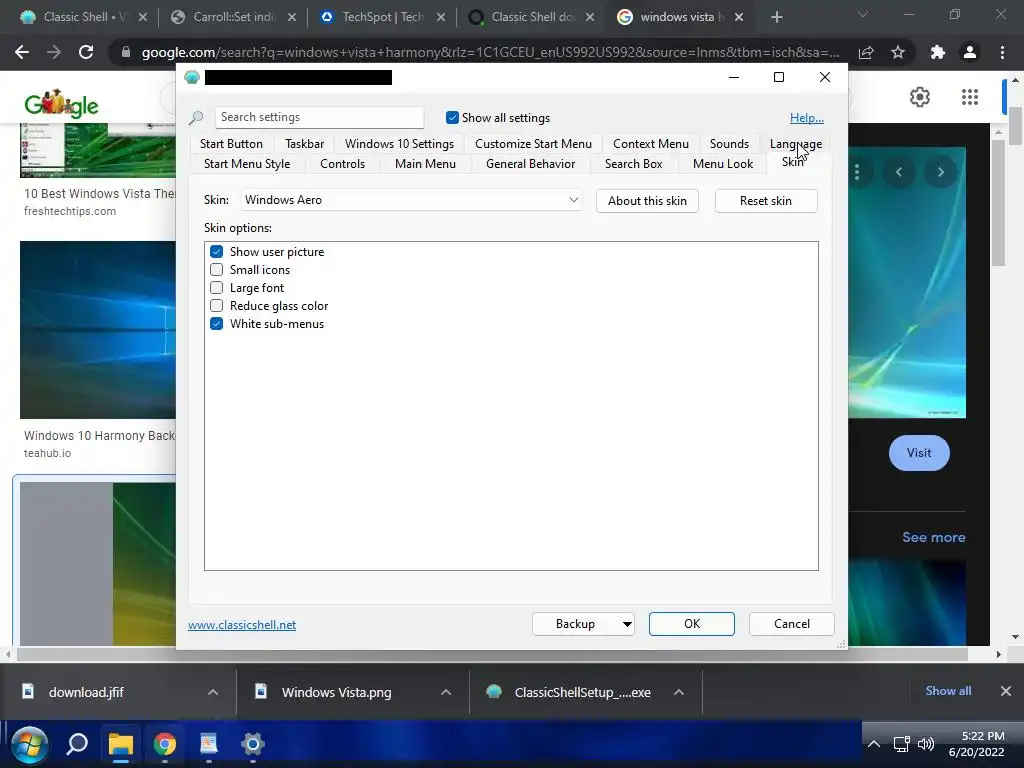Viewport: 1024px width, 768px height.
Task: Toggle Show all settings checkbox
Action: (x=452, y=118)
